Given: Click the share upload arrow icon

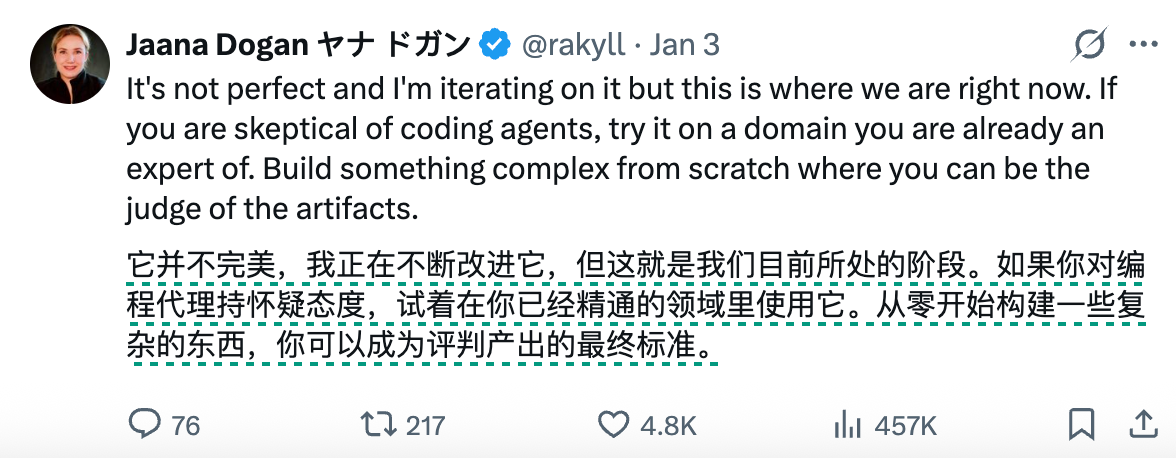Looking at the screenshot, I should [1142, 424].
